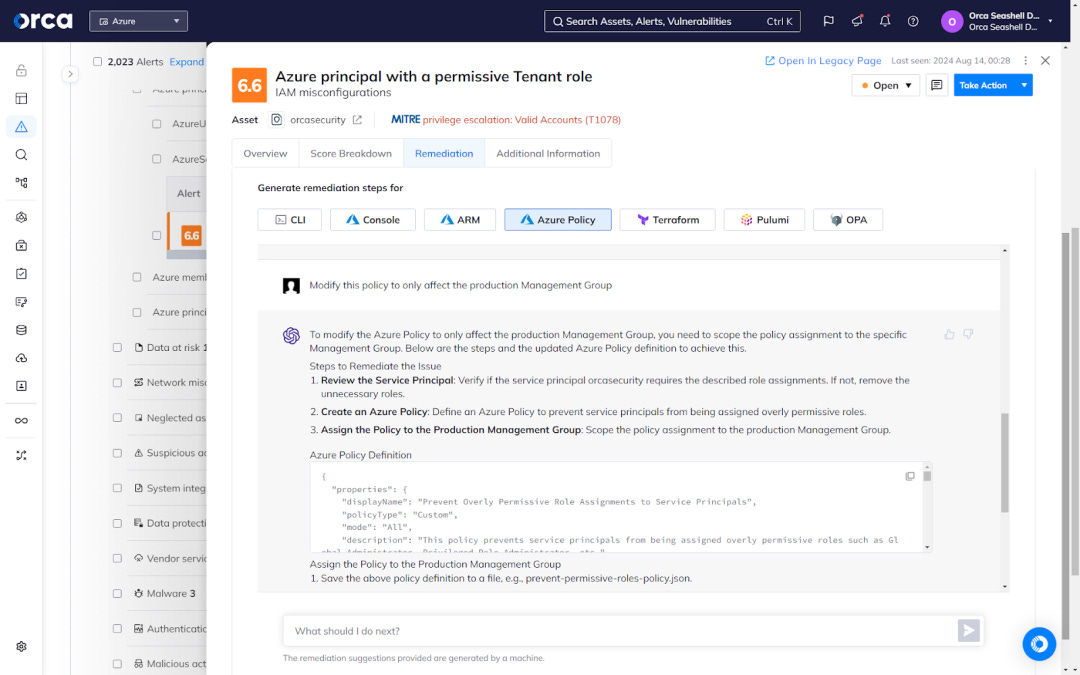Select Terraform remediation option
Image resolution: width=1080 pixels, height=675 pixels.
(x=667, y=220)
